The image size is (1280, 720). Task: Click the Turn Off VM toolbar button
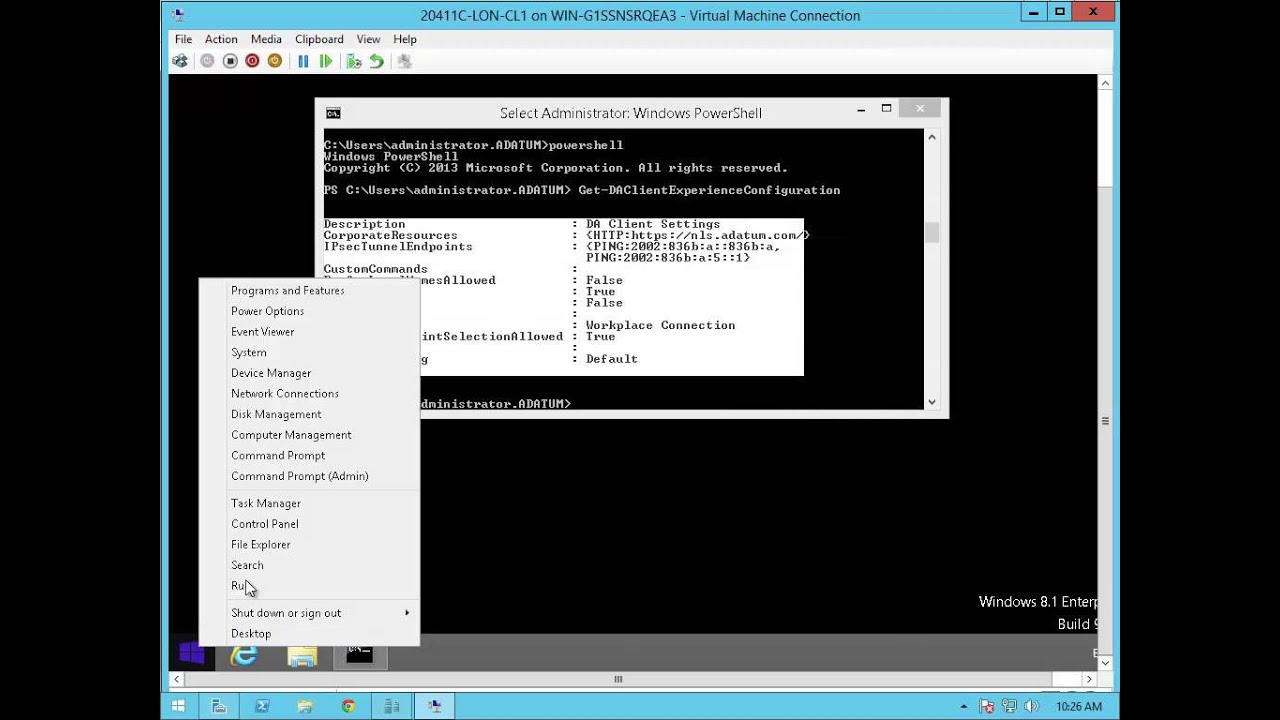230,61
